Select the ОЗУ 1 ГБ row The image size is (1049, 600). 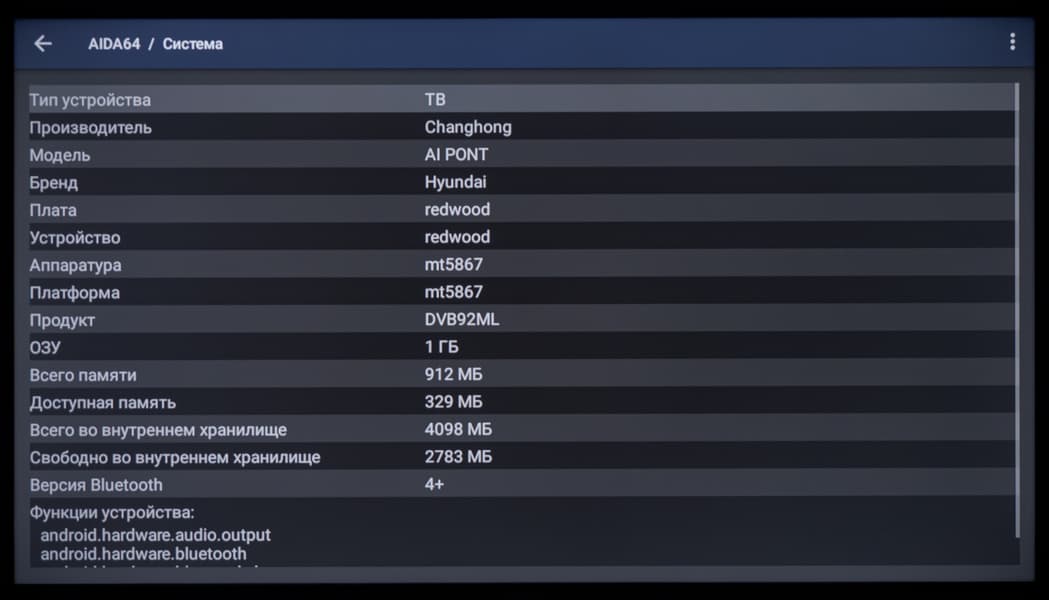coord(520,347)
